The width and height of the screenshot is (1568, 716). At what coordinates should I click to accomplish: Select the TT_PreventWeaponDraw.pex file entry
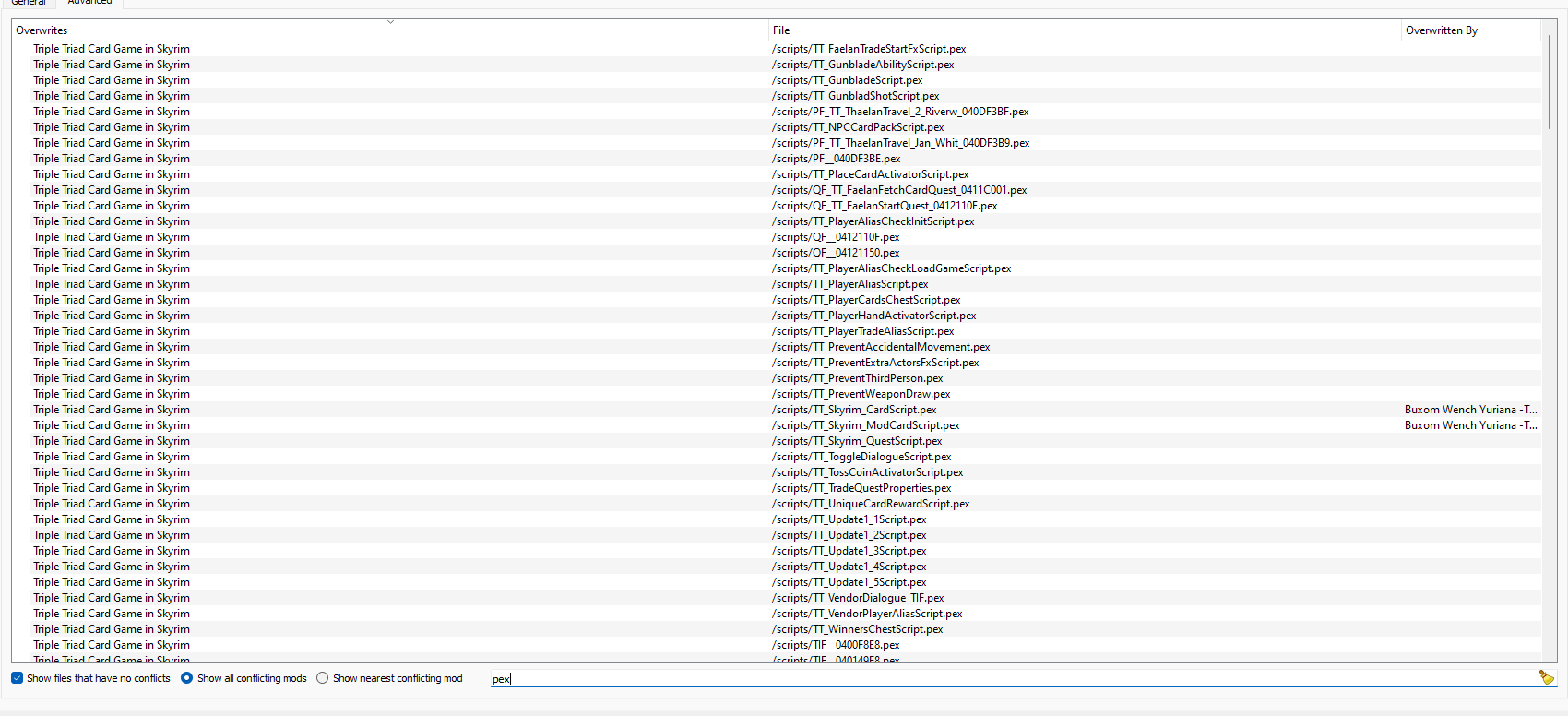861,394
